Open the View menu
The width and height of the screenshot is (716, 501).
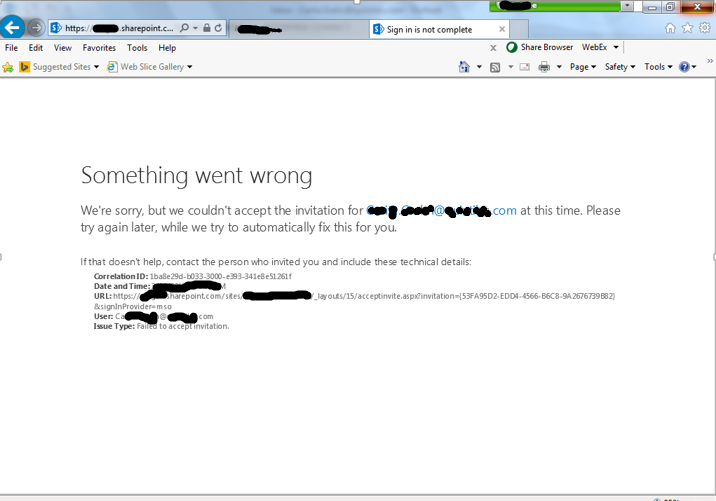coord(63,48)
